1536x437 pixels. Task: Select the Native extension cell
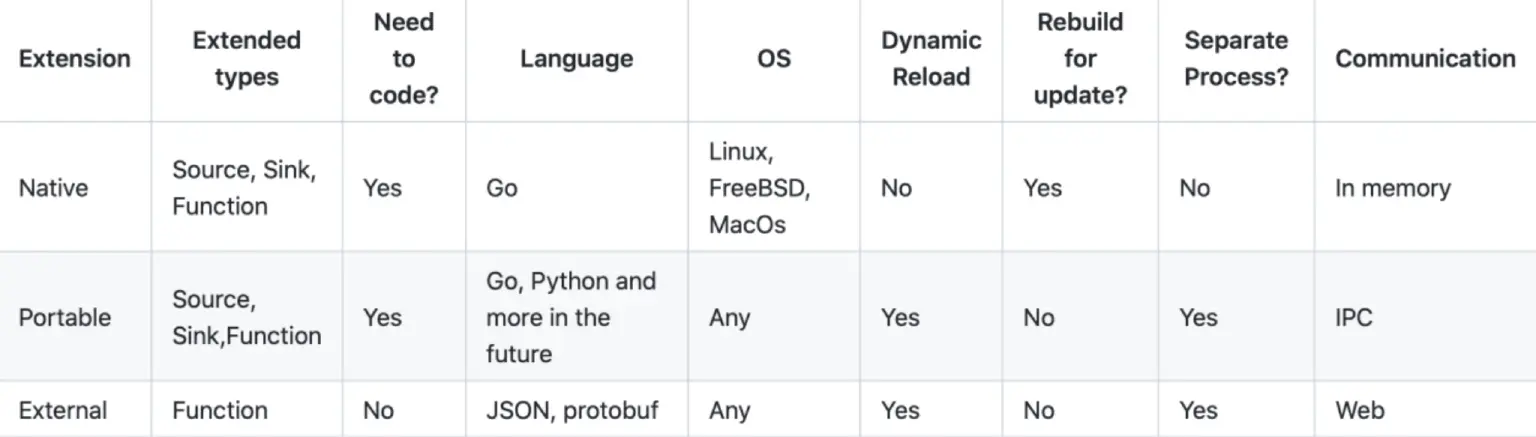(53, 188)
